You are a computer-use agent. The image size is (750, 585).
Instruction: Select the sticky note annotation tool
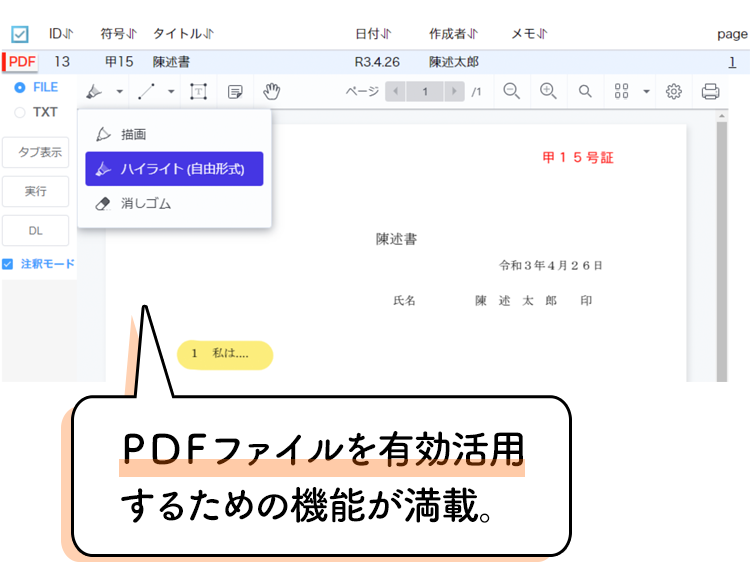click(x=235, y=91)
